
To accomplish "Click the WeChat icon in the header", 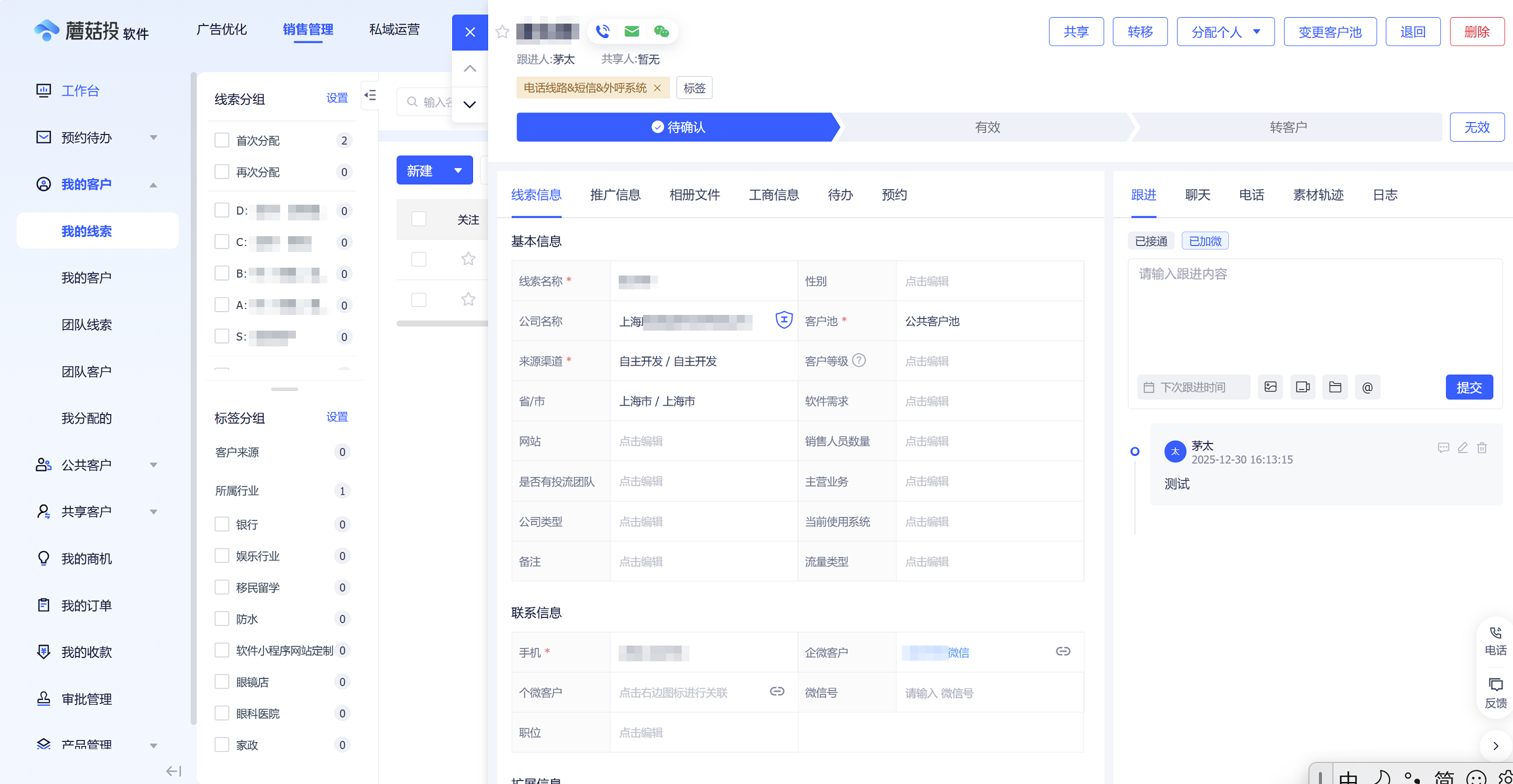I will (x=661, y=31).
